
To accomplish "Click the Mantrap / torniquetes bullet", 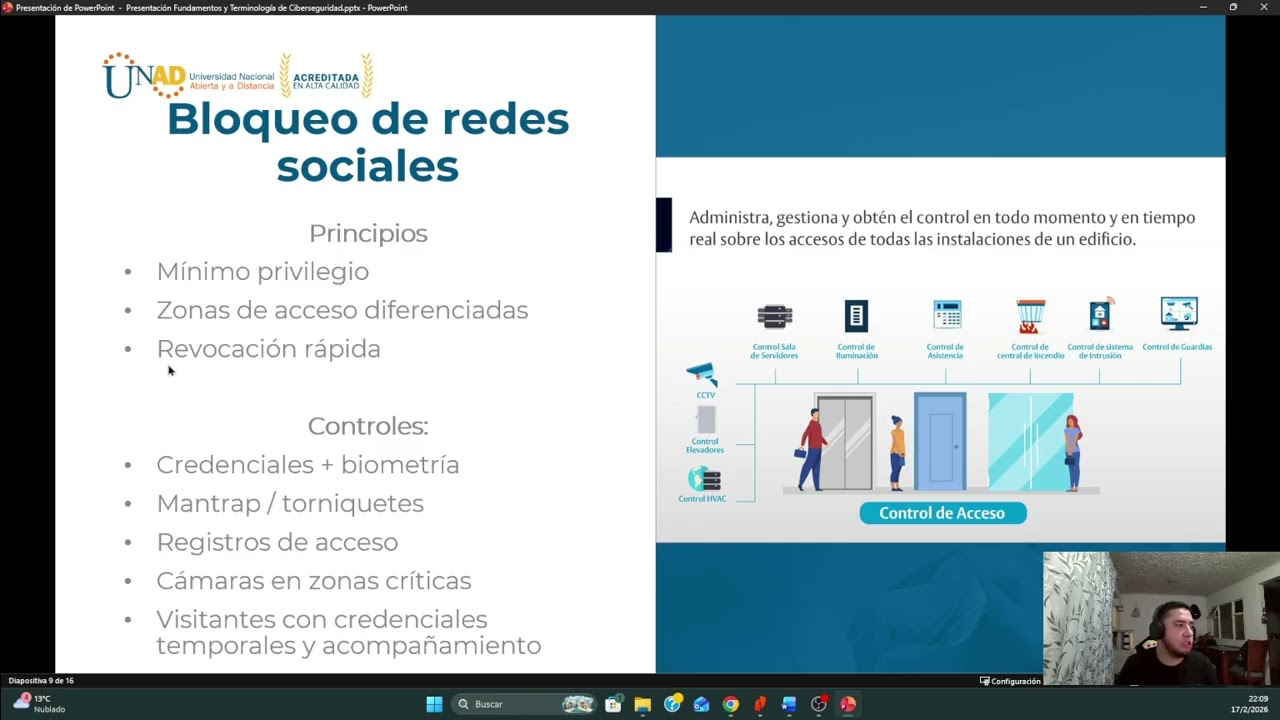I will click(290, 503).
